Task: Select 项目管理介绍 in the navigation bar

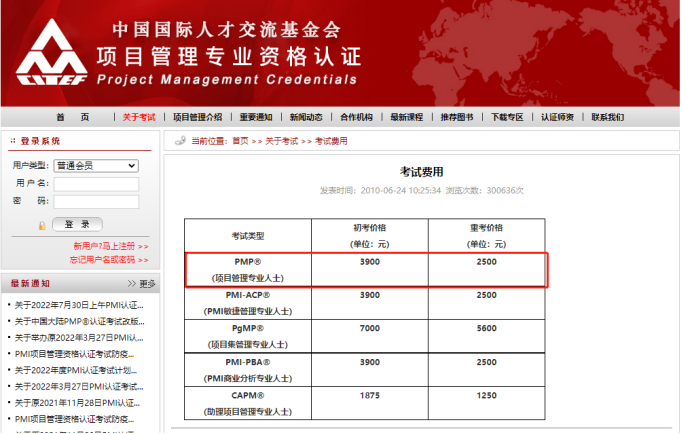Action: pos(197,117)
